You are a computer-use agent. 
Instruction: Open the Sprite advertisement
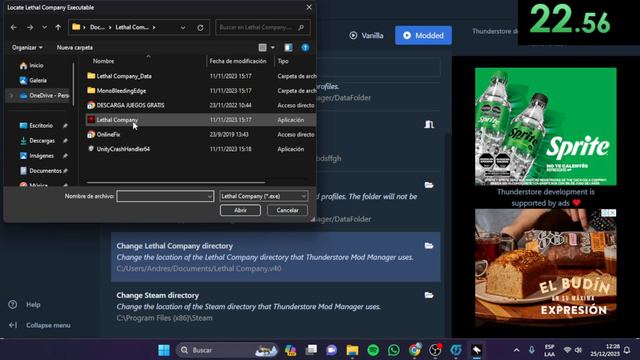coord(546,127)
